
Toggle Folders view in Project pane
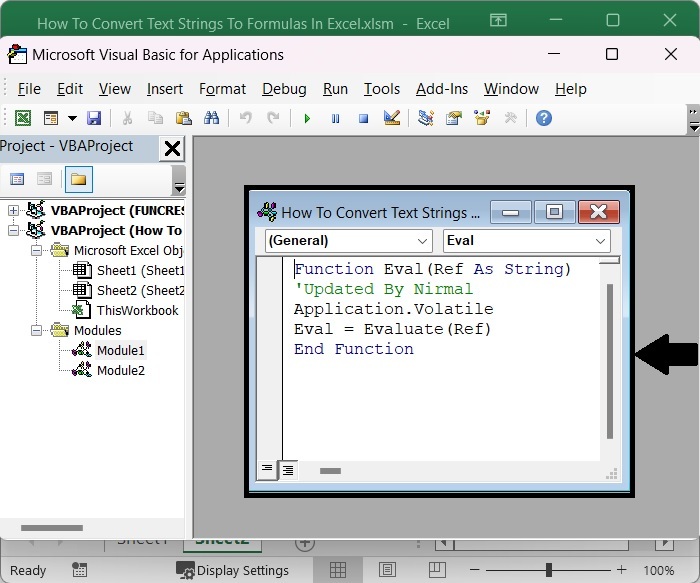(x=79, y=179)
